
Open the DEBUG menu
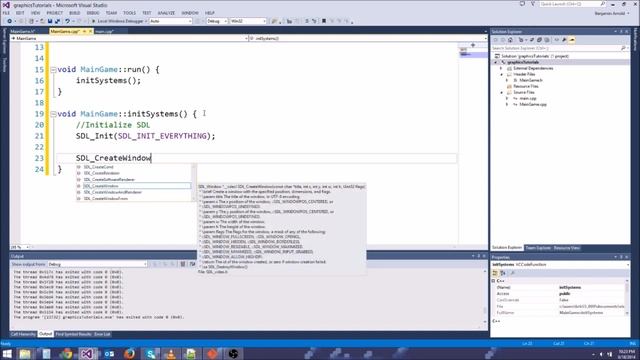point(93,13)
